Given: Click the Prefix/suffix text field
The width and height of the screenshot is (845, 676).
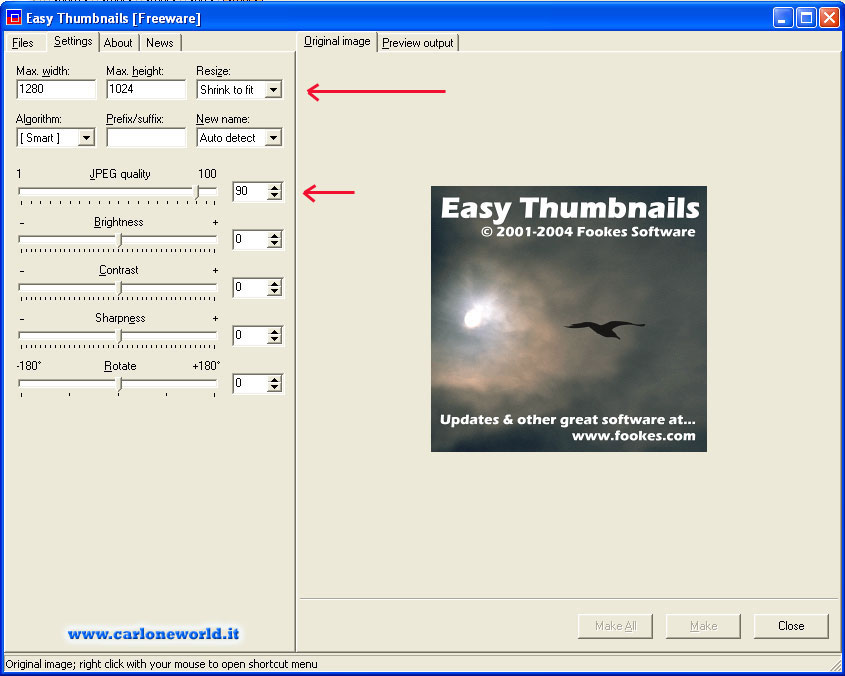Looking at the screenshot, I should tap(146, 137).
